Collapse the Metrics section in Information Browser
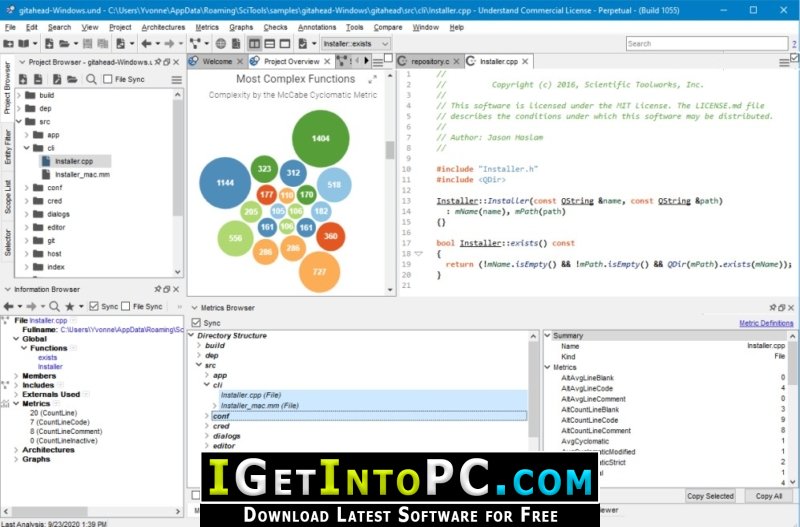This screenshot has height=527, width=800. click(16, 404)
